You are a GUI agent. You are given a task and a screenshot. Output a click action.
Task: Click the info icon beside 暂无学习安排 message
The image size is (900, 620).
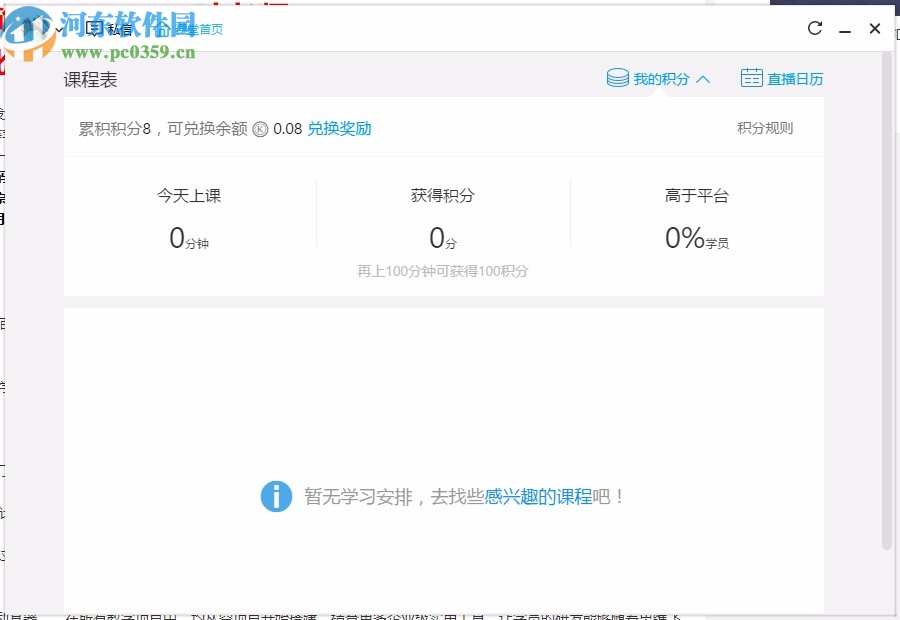277,496
